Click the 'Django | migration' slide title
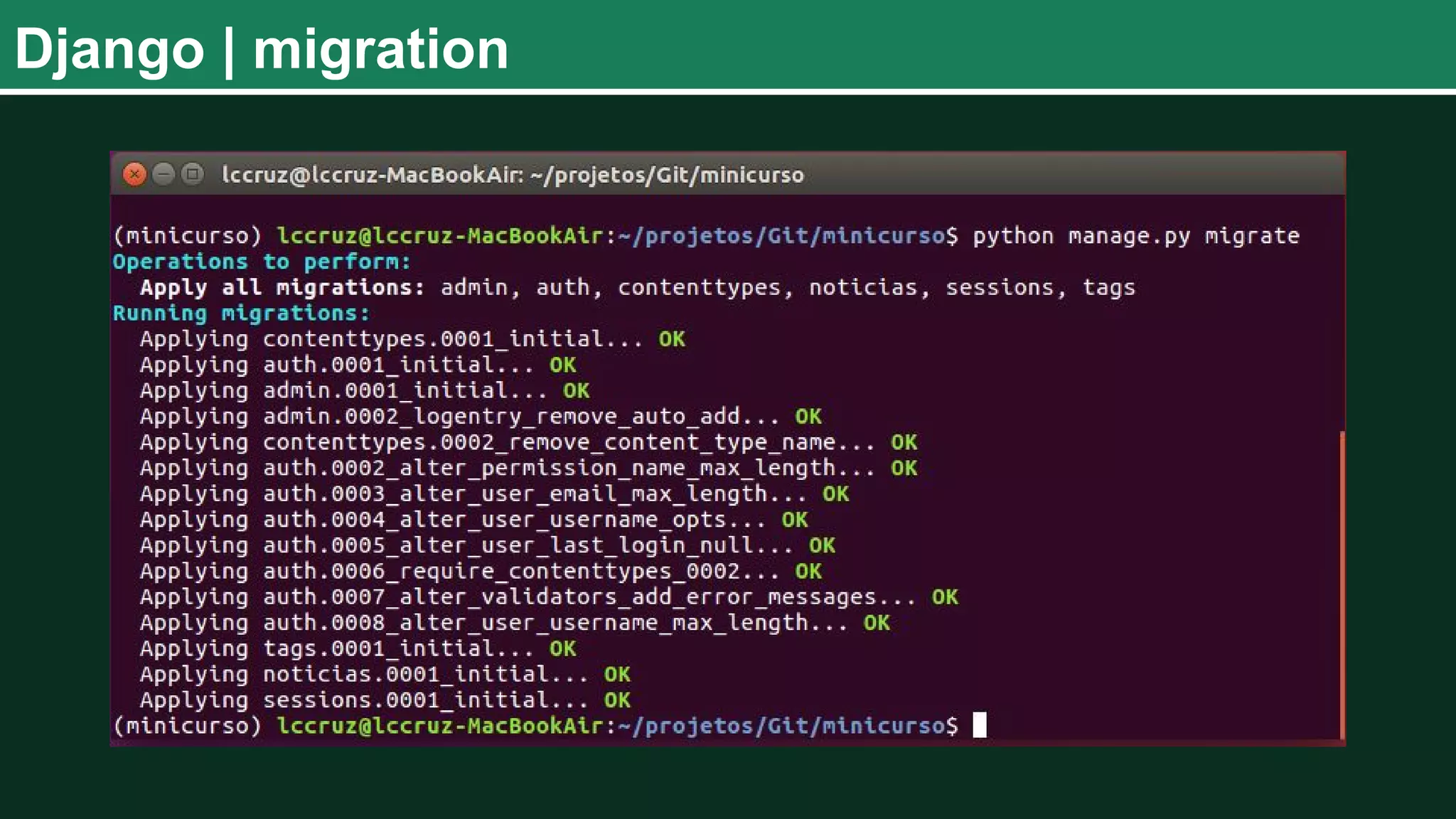Viewport: 1456px width, 819px height. [x=262, y=50]
